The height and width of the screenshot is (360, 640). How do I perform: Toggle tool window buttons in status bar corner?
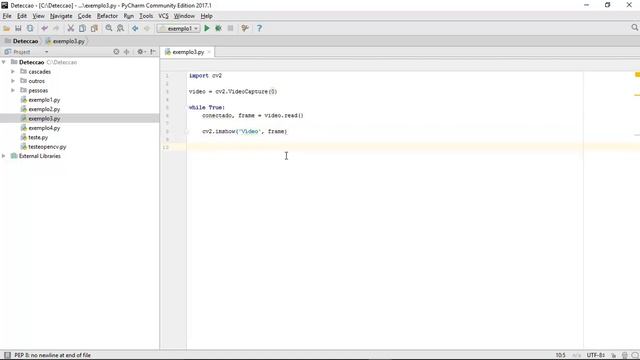[x=7, y=355]
